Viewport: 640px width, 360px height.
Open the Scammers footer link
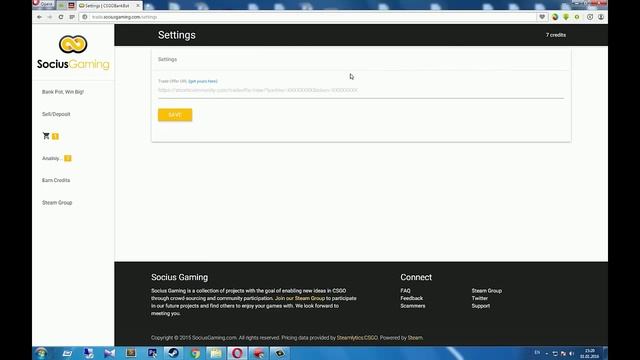(x=413, y=306)
